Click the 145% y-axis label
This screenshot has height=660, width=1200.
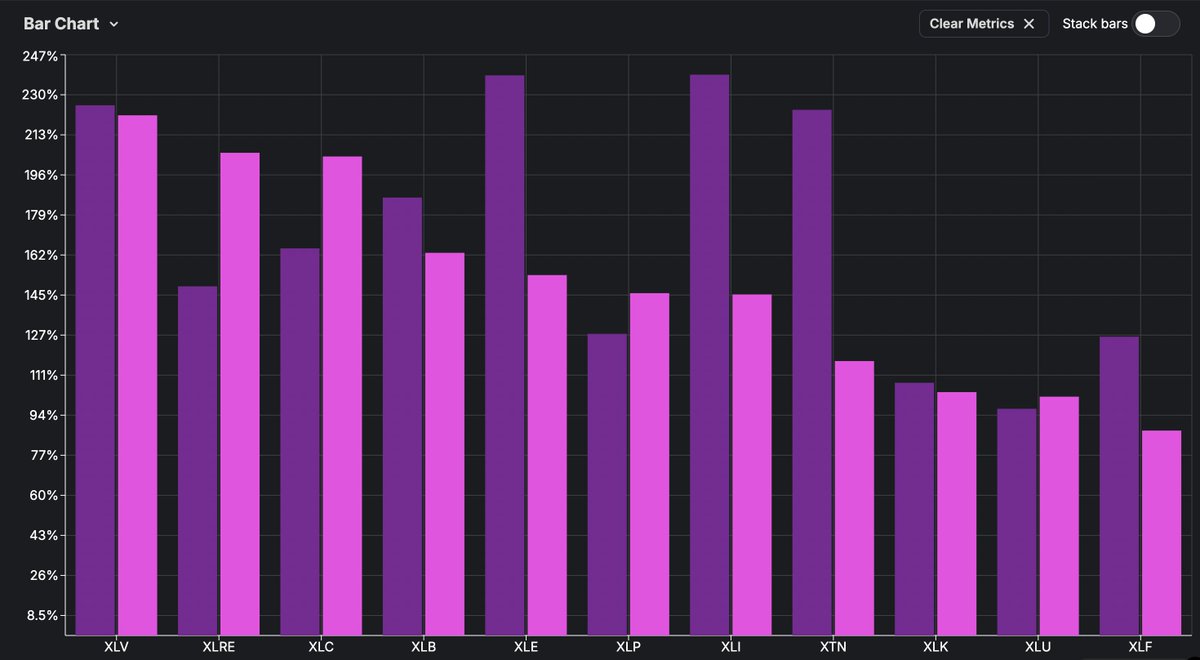point(41,295)
